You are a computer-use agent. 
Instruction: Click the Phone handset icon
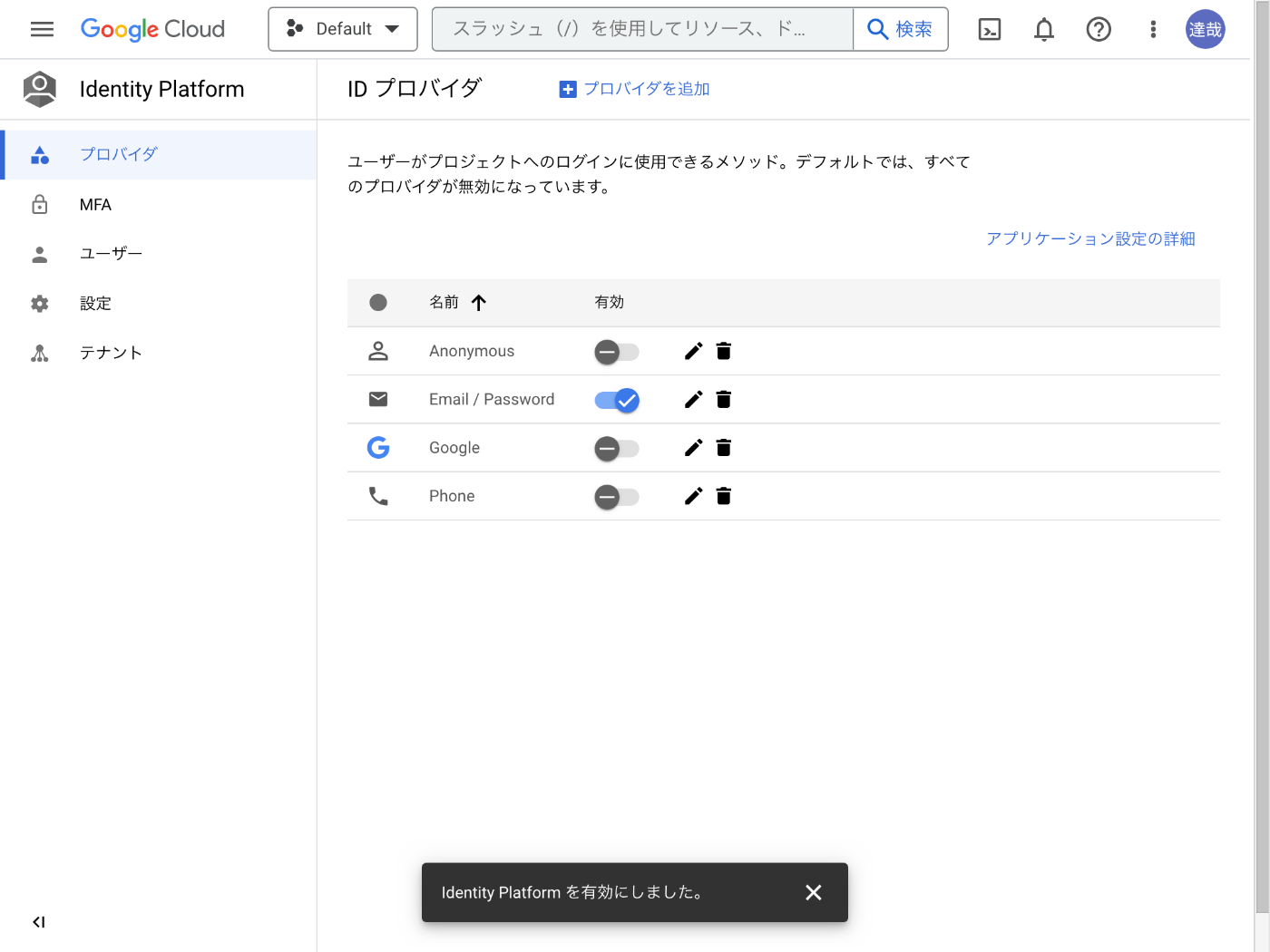pos(378,496)
